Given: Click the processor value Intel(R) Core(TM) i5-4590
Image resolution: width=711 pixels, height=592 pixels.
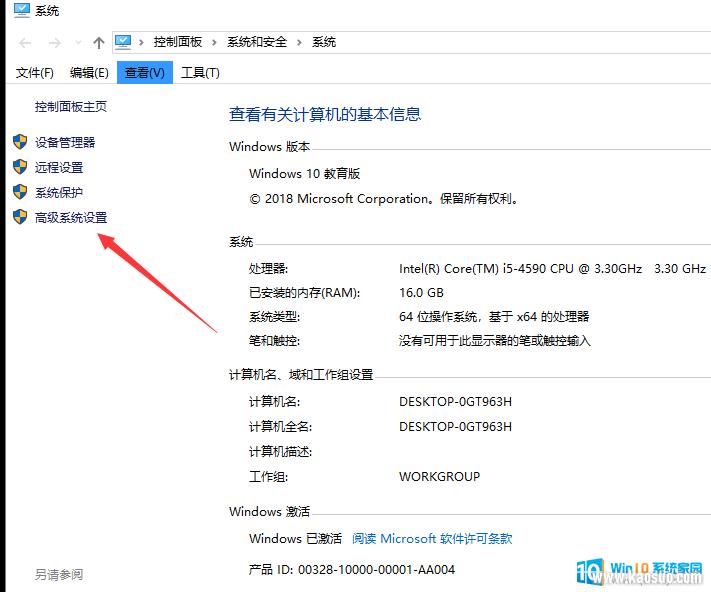Looking at the screenshot, I should tap(552, 269).
